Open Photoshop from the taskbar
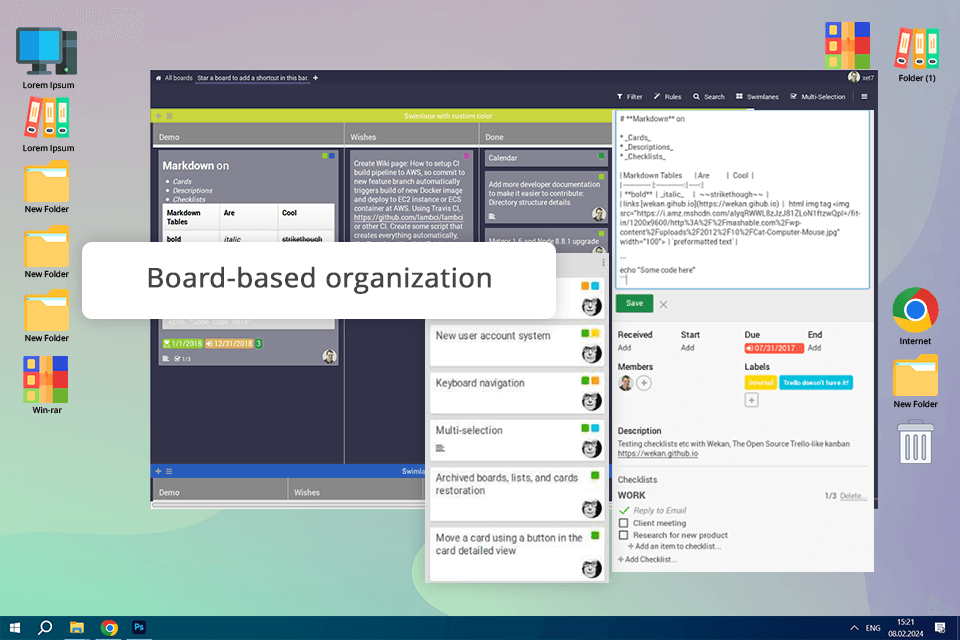Screen dimensions: 960x640 pyautogui.click(x=139, y=627)
